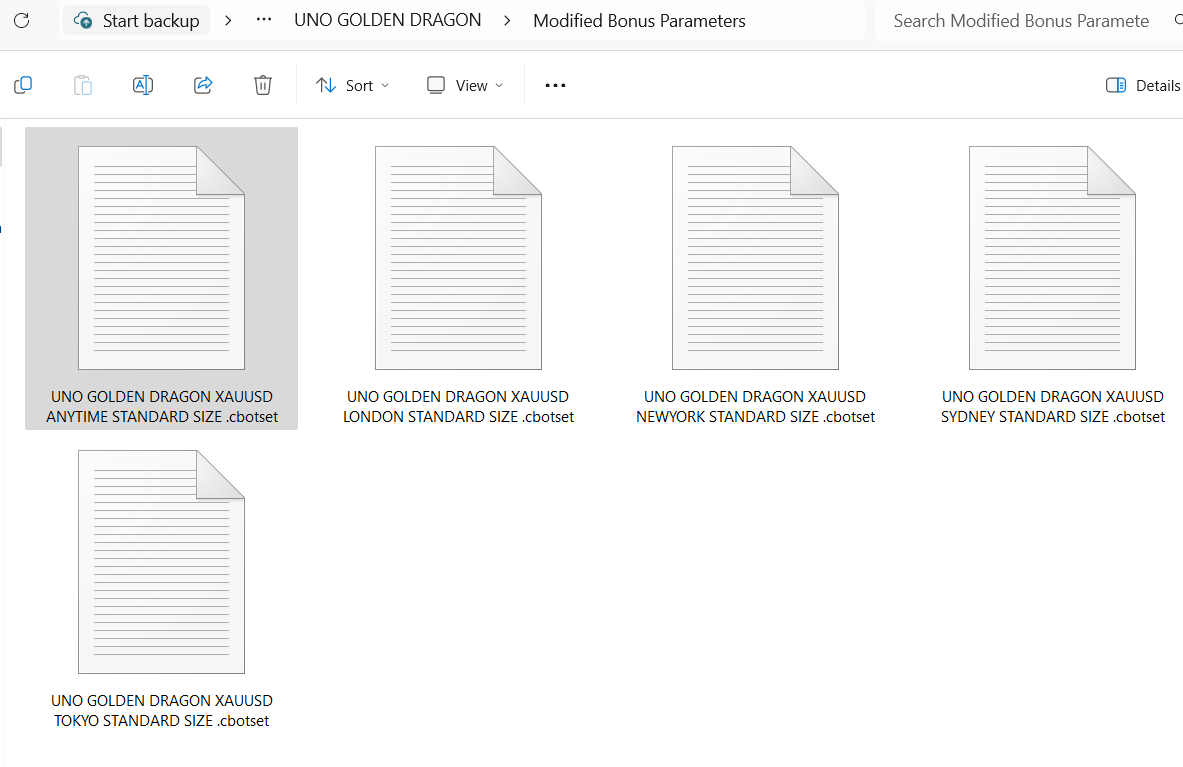Click the search magnifier icon
1183x767 pixels.
click(x=1175, y=21)
